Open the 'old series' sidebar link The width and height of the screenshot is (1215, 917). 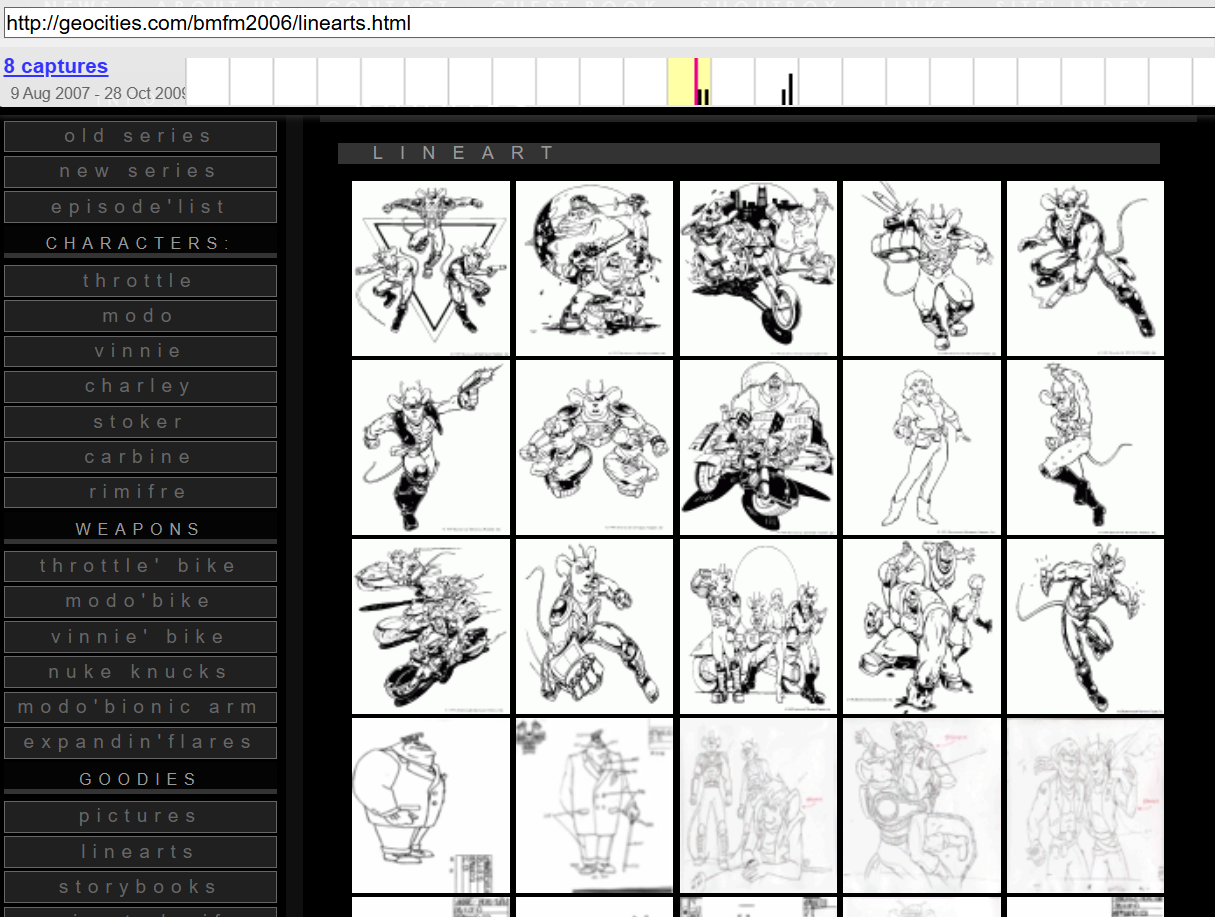(x=140, y=136)
